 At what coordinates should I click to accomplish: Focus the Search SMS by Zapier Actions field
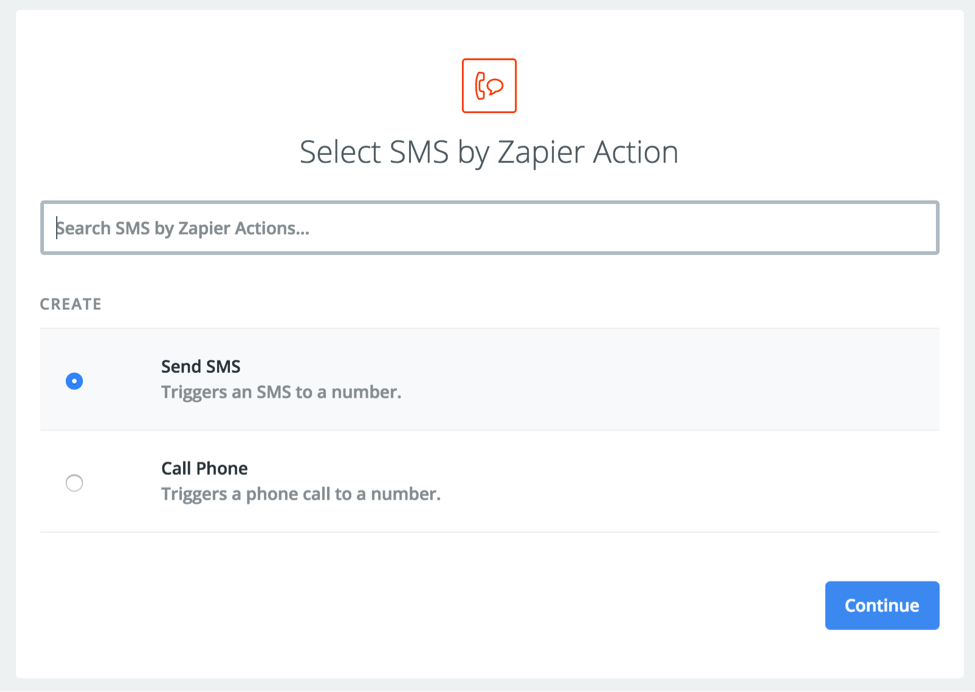click(x=489, y=228)
